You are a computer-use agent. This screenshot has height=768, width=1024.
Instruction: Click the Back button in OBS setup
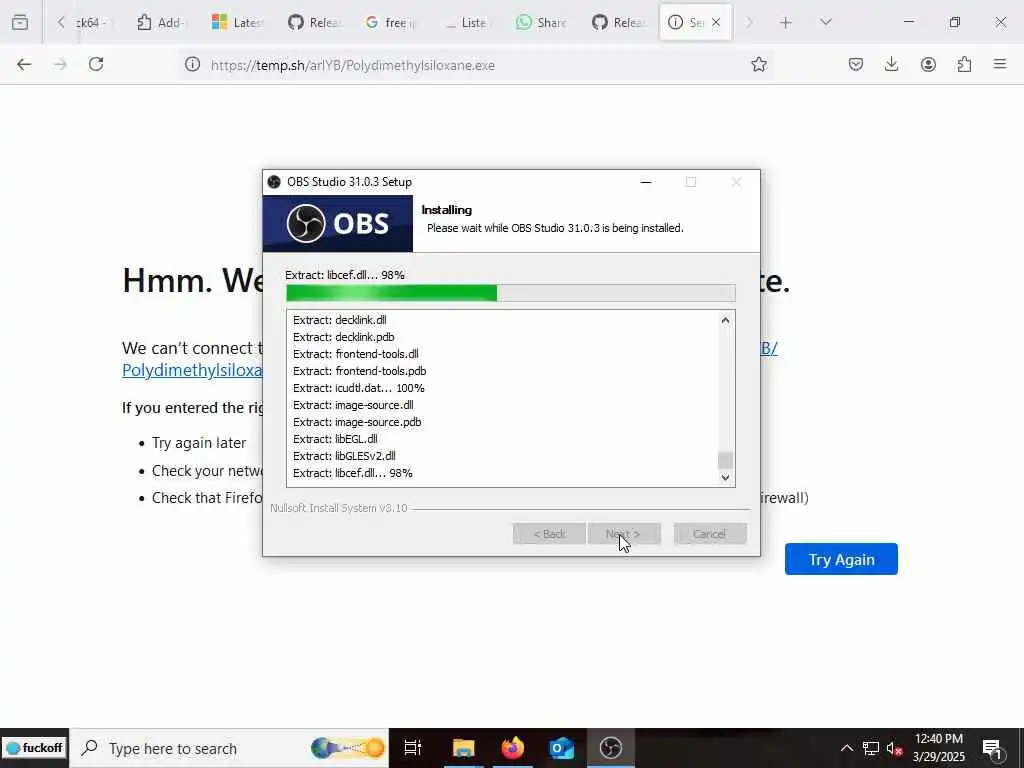[549, 534]
